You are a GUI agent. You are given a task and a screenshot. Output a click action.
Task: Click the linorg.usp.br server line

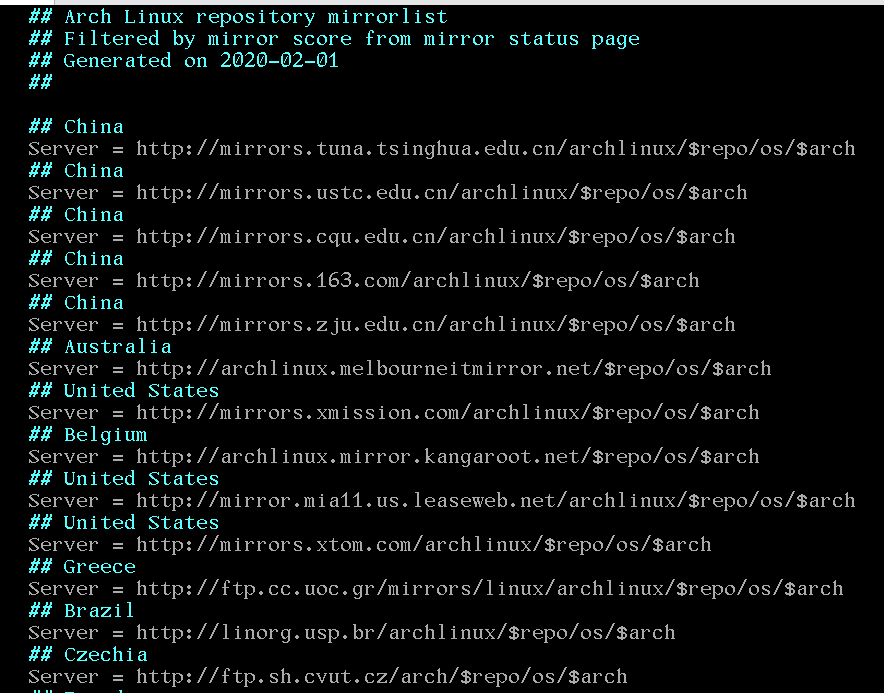352,633
